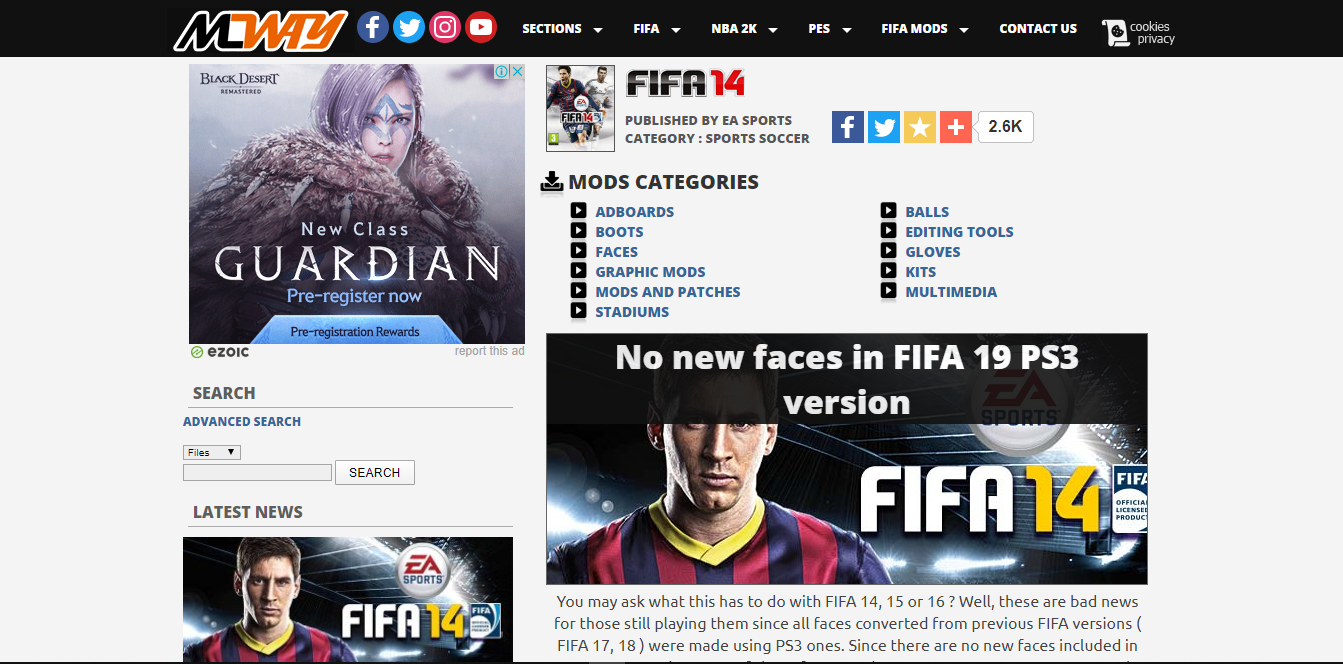Open the GLOVES mods category
This screenshot has height=664, width=1343.
pyautogui.click(x=933, y=252)
